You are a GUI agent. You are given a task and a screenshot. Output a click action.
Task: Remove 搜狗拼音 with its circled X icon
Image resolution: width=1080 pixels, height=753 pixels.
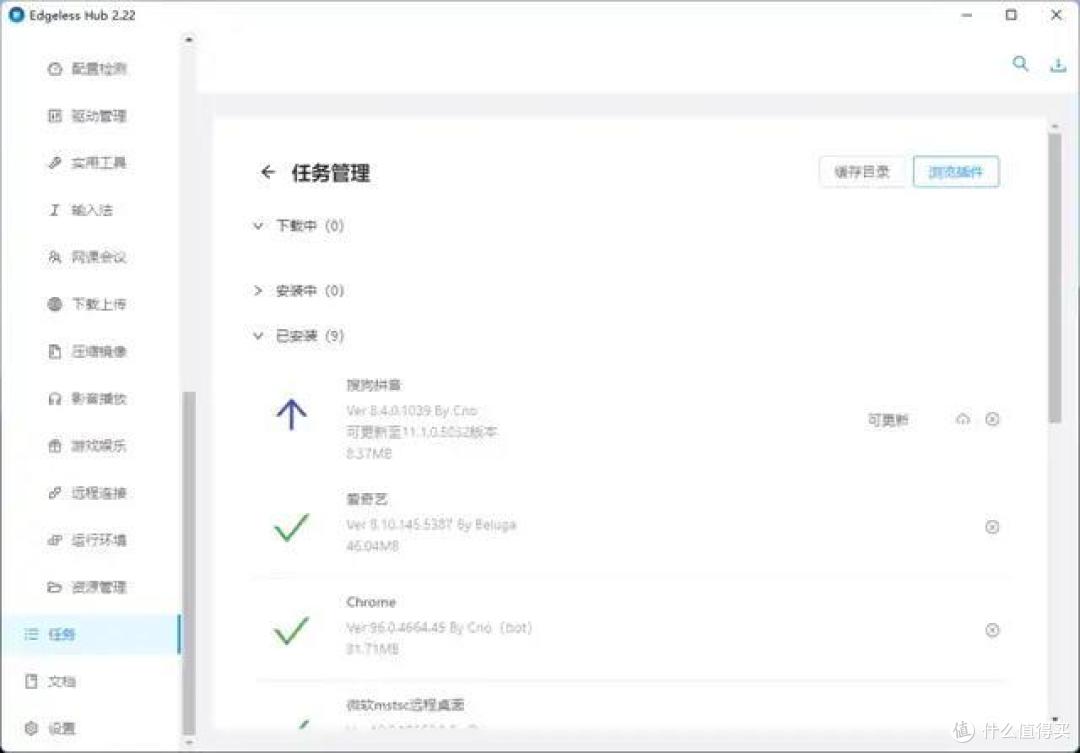pos(992,419)
